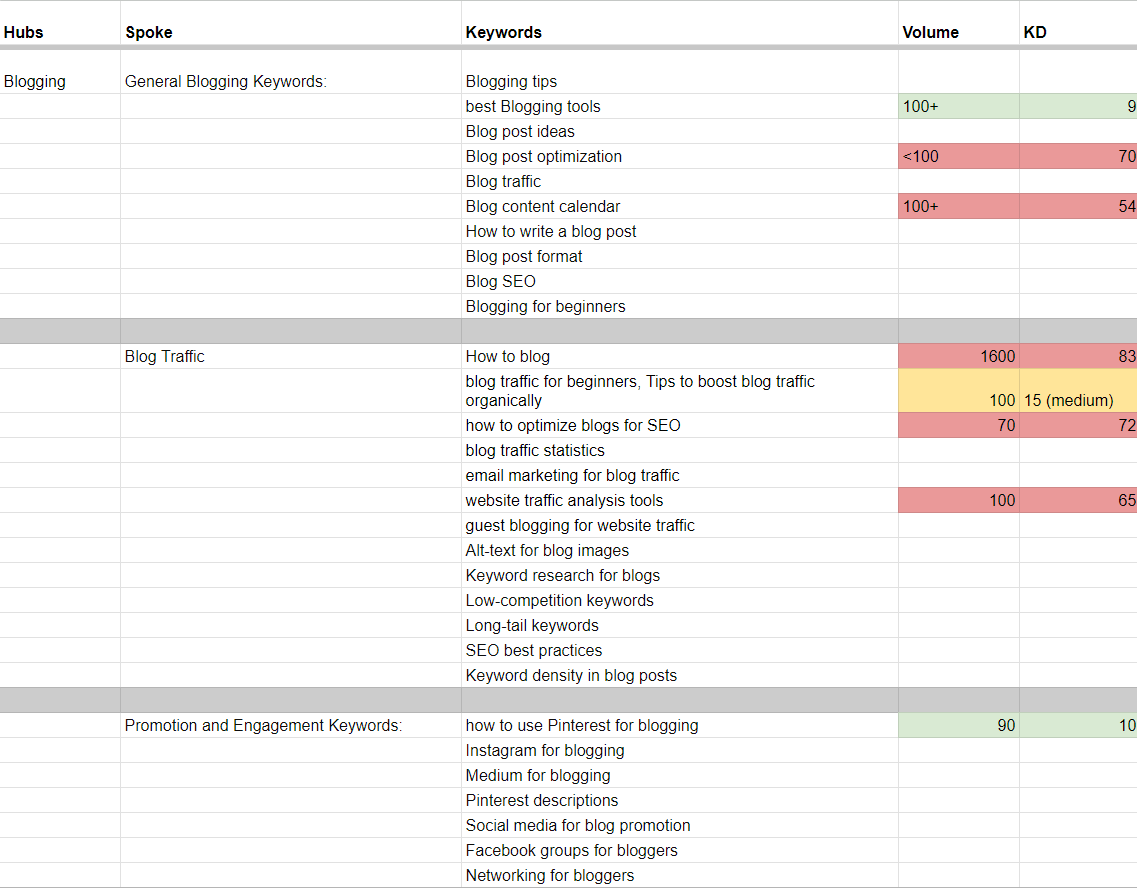Select Networking for bloggers cell
This screenshot has width=1137, height=888.
pyautogui.click(x=679, y=876)
